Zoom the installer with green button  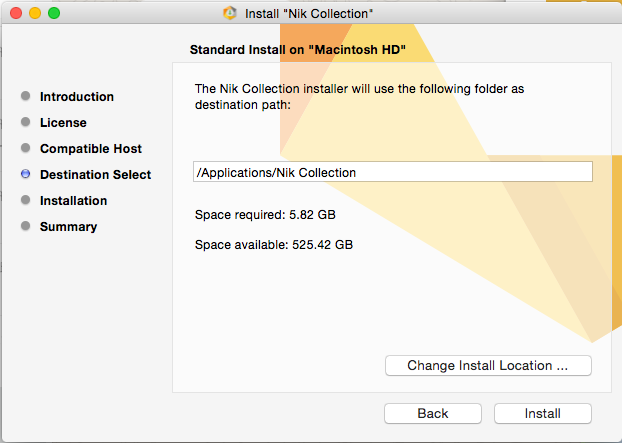pyautogui.click(x=54, y=13)
